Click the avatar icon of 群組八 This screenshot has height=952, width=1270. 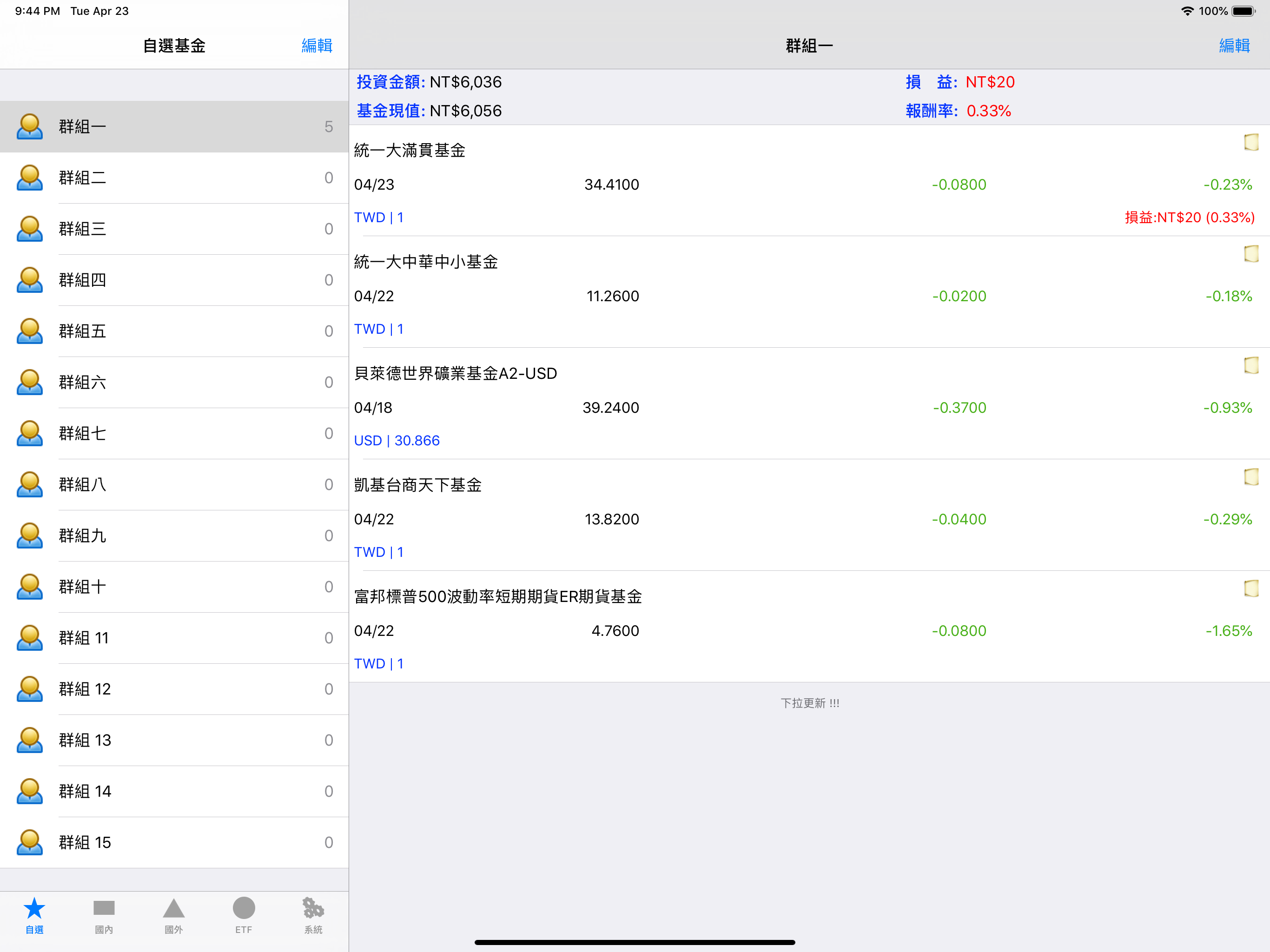click(30, 484)
